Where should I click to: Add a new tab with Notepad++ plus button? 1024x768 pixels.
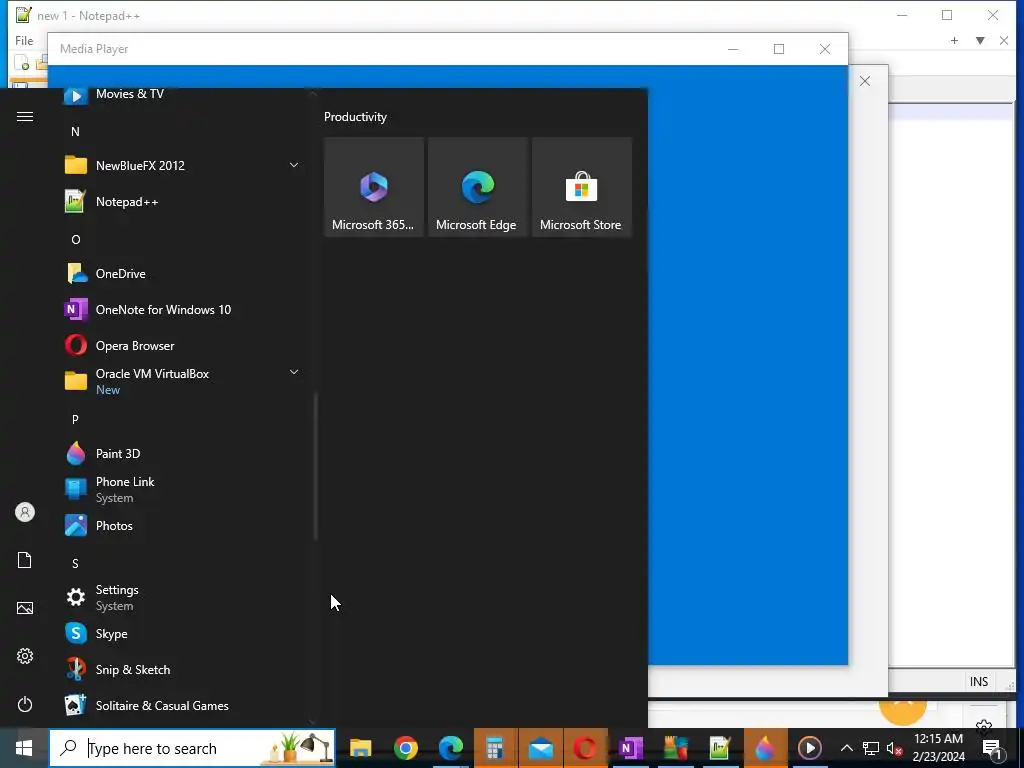click(954, 40)
